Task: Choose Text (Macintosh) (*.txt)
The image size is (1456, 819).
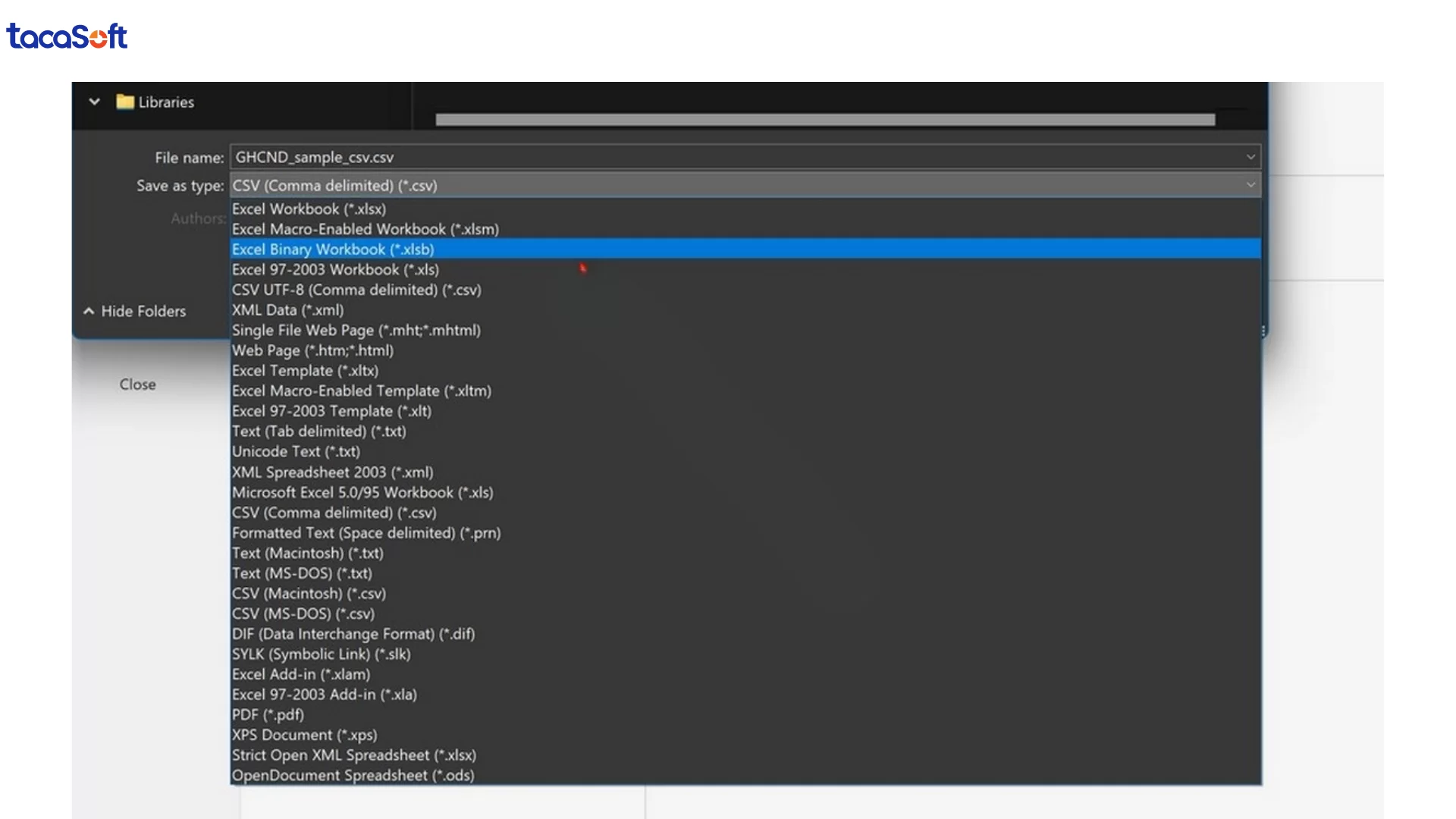Action: [745, 553]
